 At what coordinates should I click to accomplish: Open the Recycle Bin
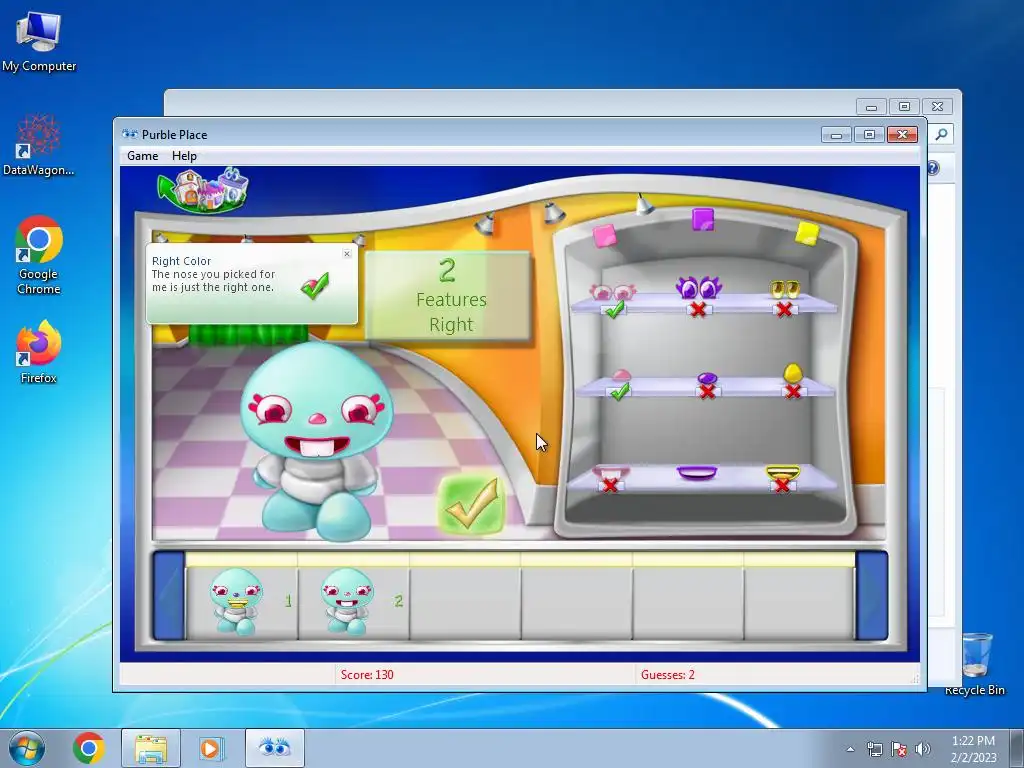point(975,664)
